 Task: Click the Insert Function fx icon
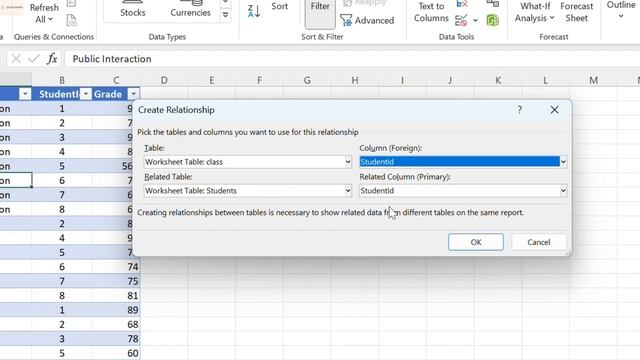tap(52, 59)
